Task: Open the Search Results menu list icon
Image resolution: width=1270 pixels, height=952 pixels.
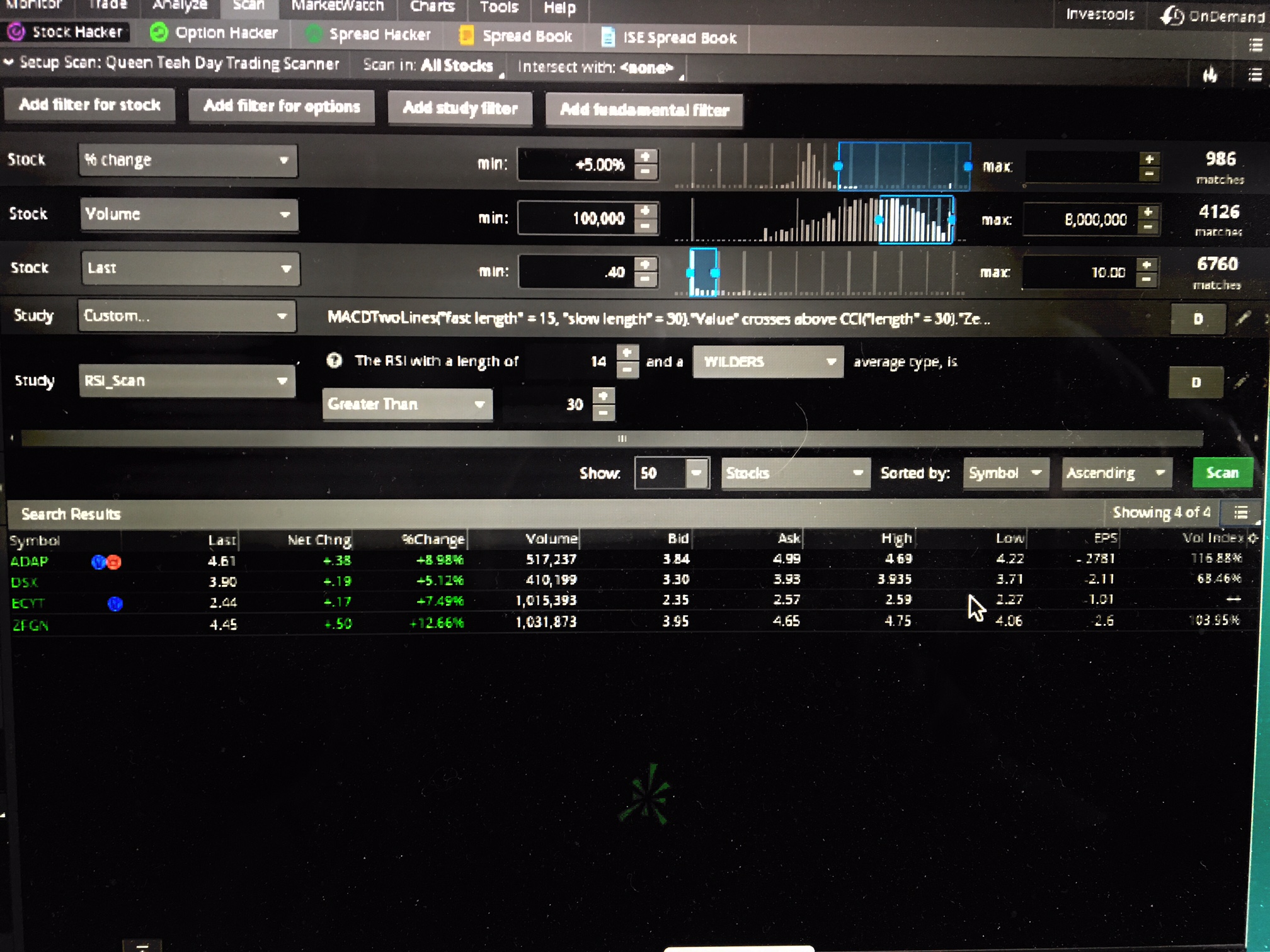Action: tap(1240, 513)
